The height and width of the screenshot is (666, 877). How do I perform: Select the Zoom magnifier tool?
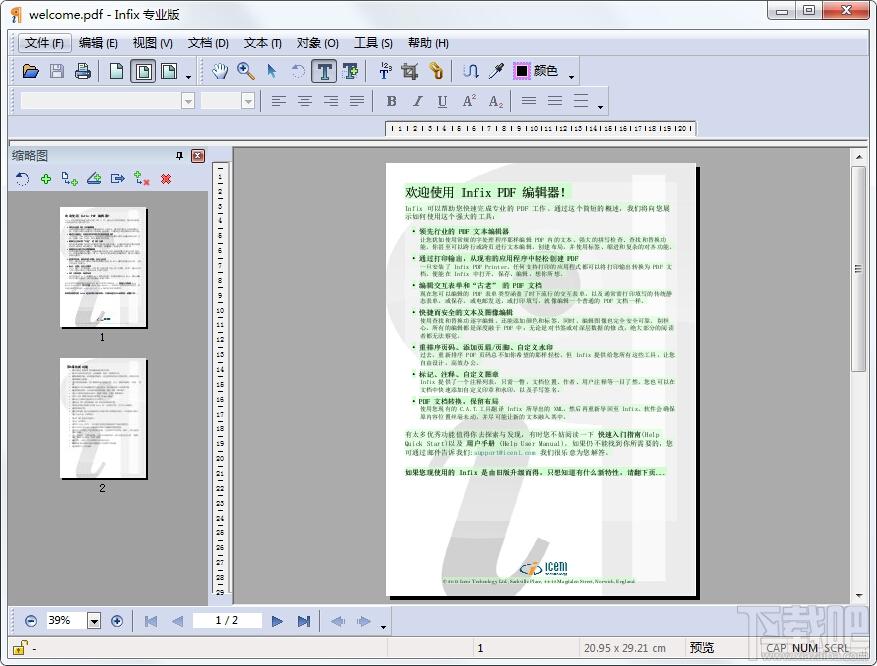pyautogui.click(x=246, y=71)
